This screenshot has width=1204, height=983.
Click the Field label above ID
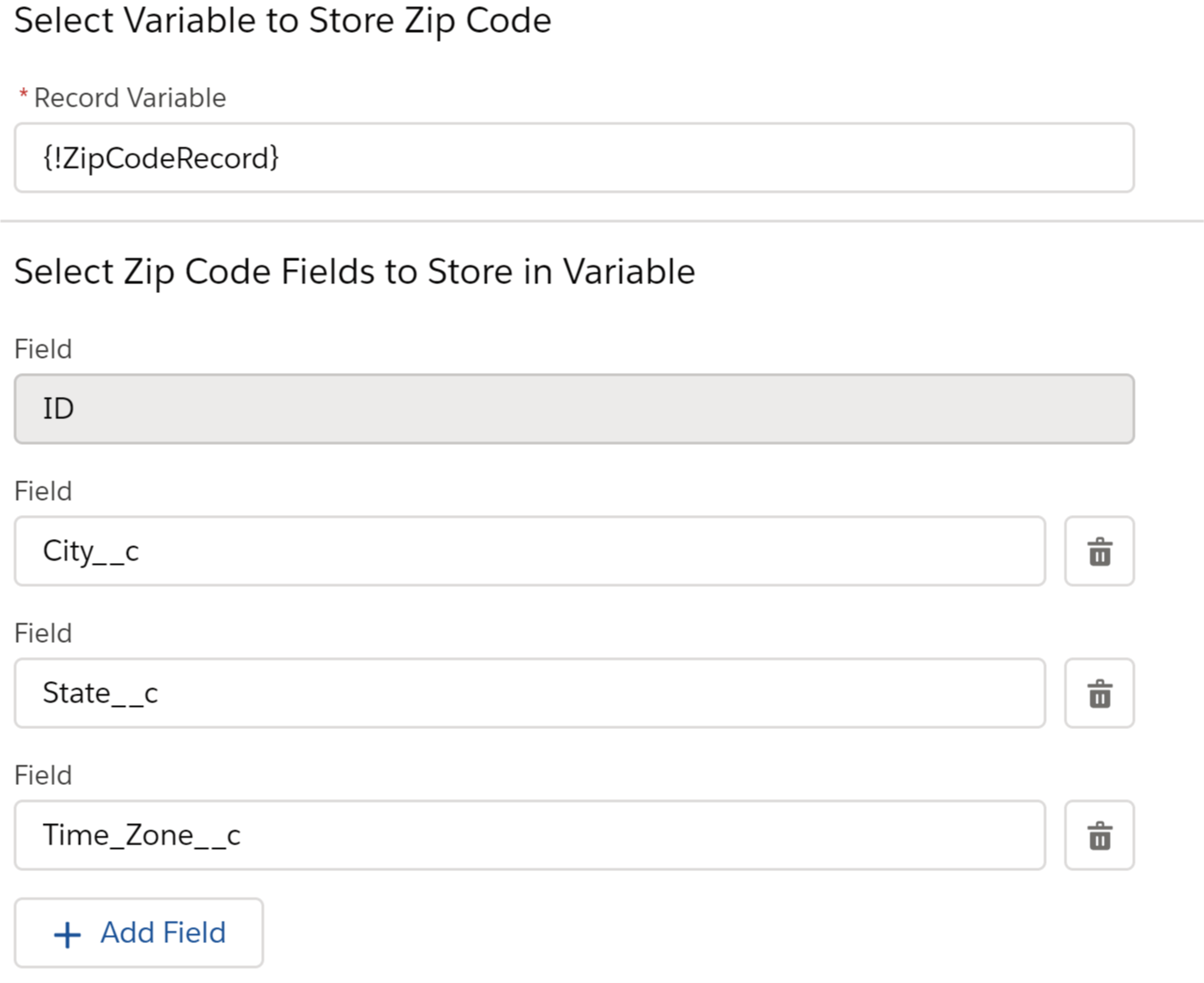tap(43, 349)
